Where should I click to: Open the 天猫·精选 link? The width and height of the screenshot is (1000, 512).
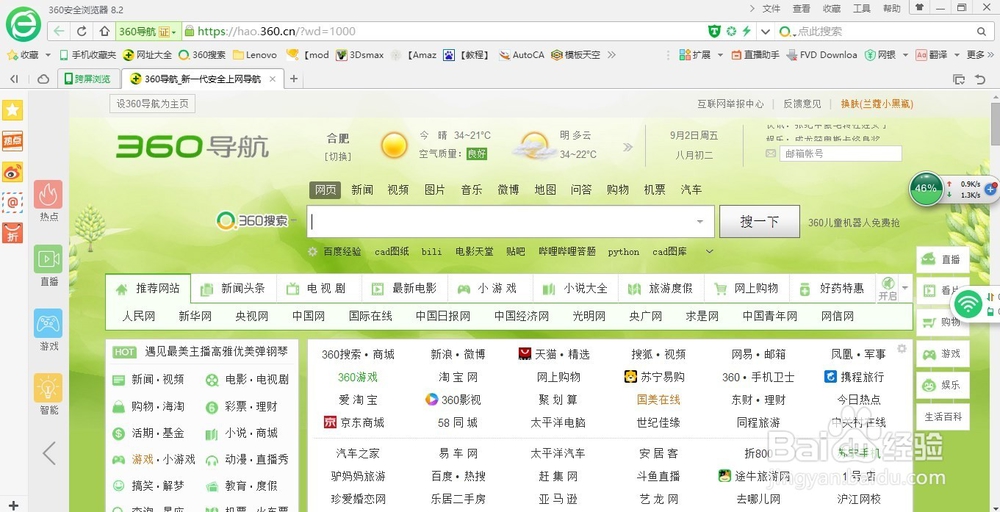point(554,355)
